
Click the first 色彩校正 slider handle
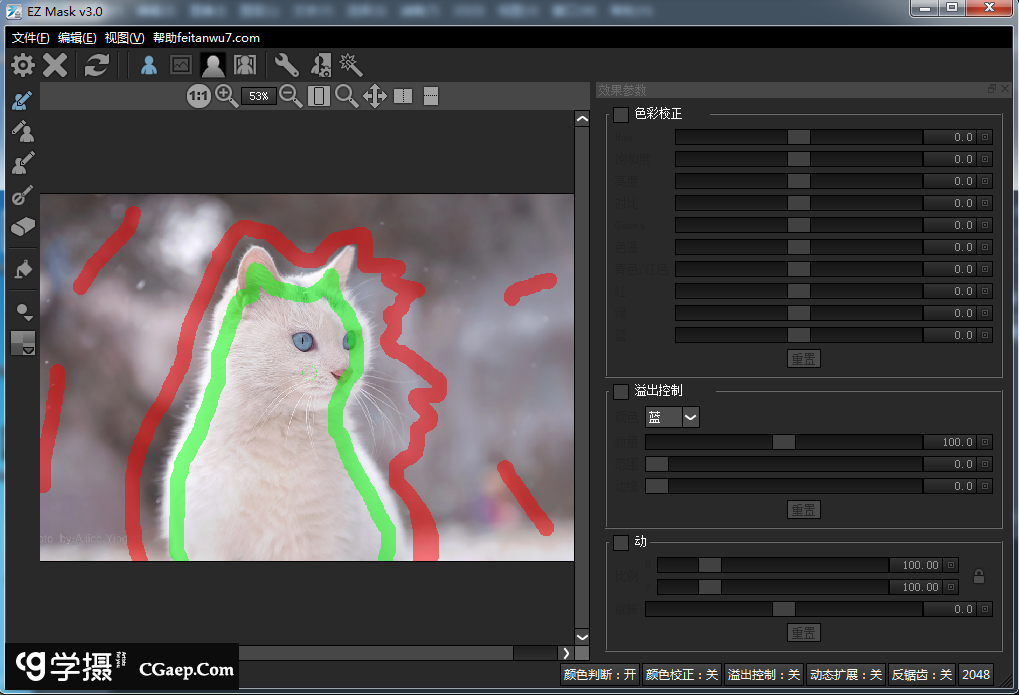pos(798,137)
